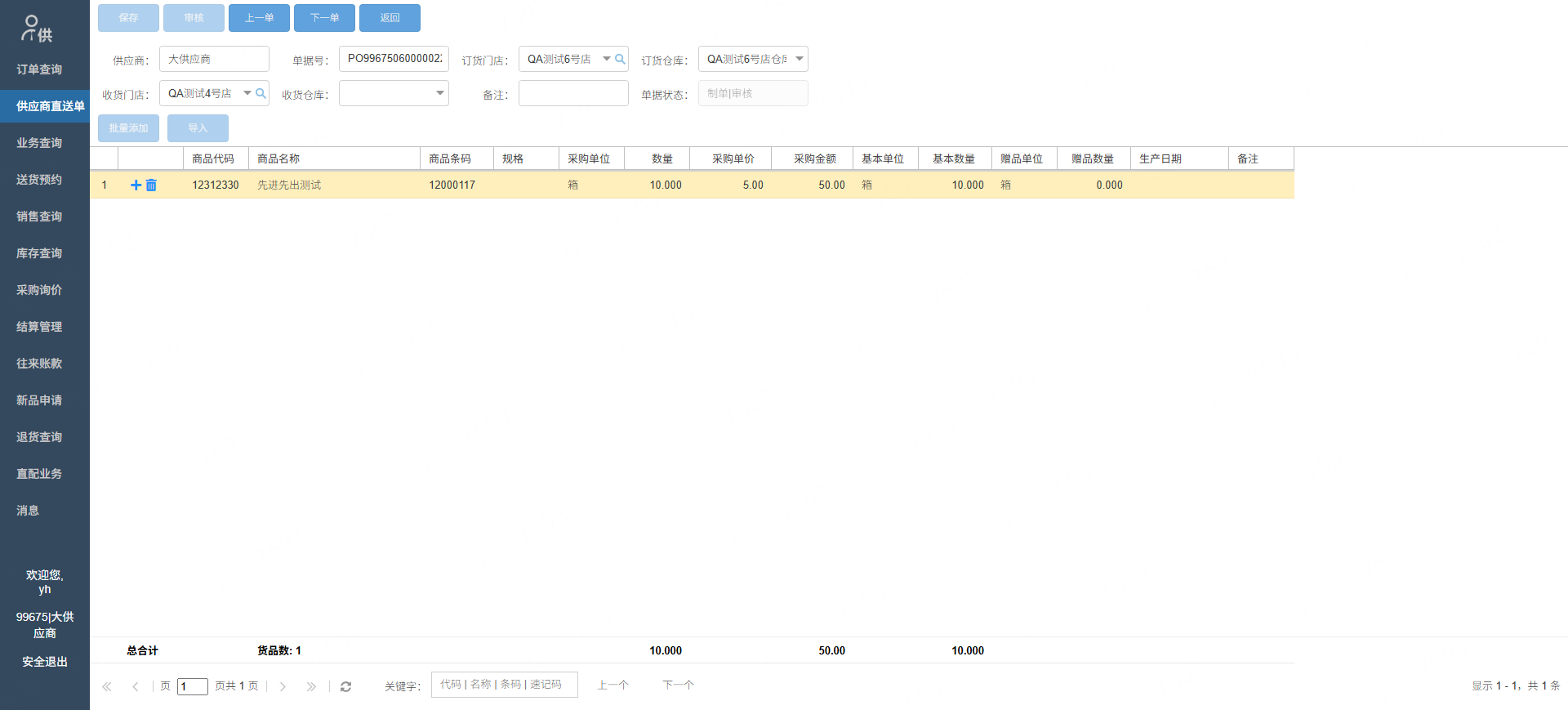Open 业务查询 menu item

tap(45, 143)
